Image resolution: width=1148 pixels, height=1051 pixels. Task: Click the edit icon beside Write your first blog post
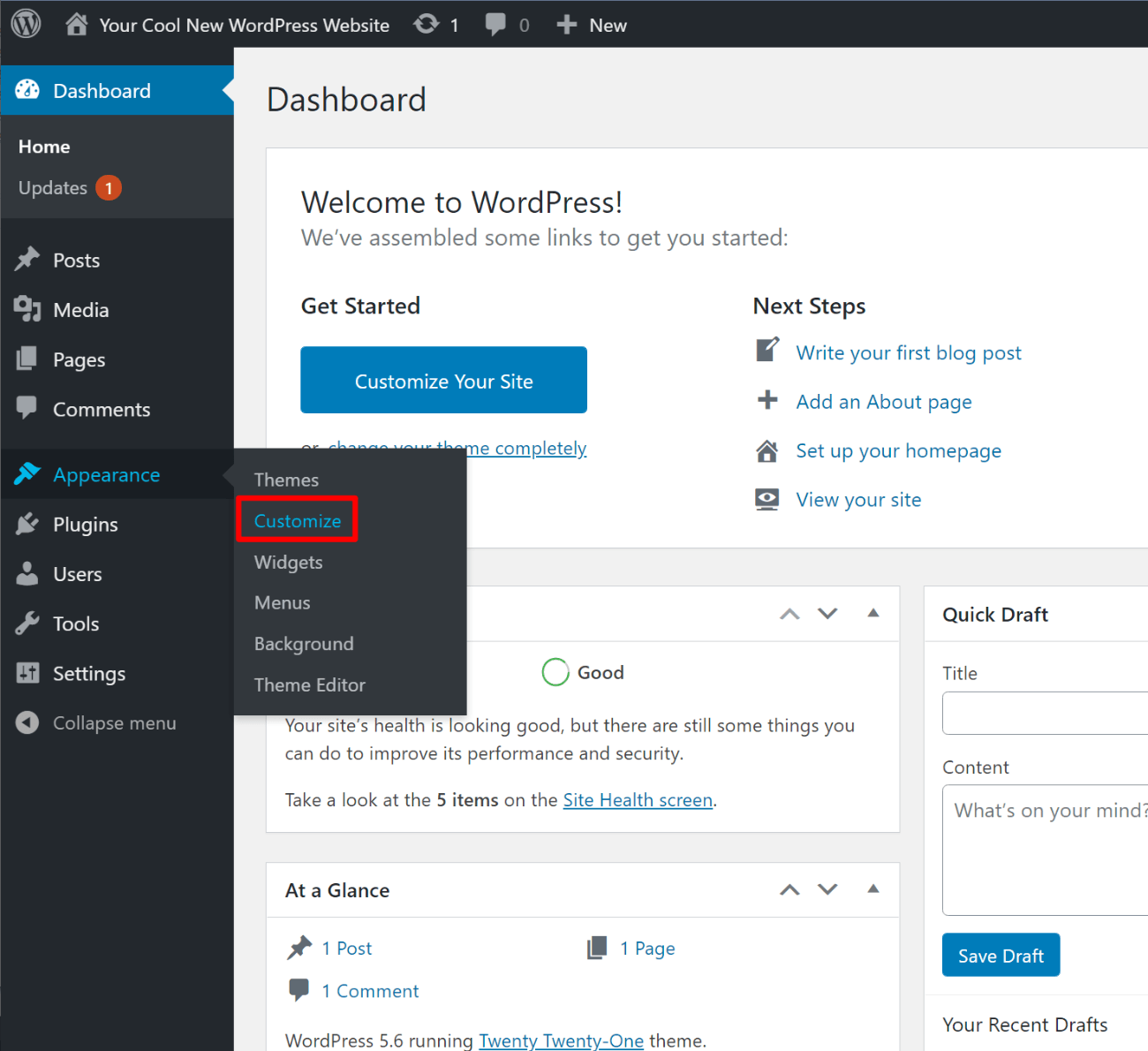767,350
